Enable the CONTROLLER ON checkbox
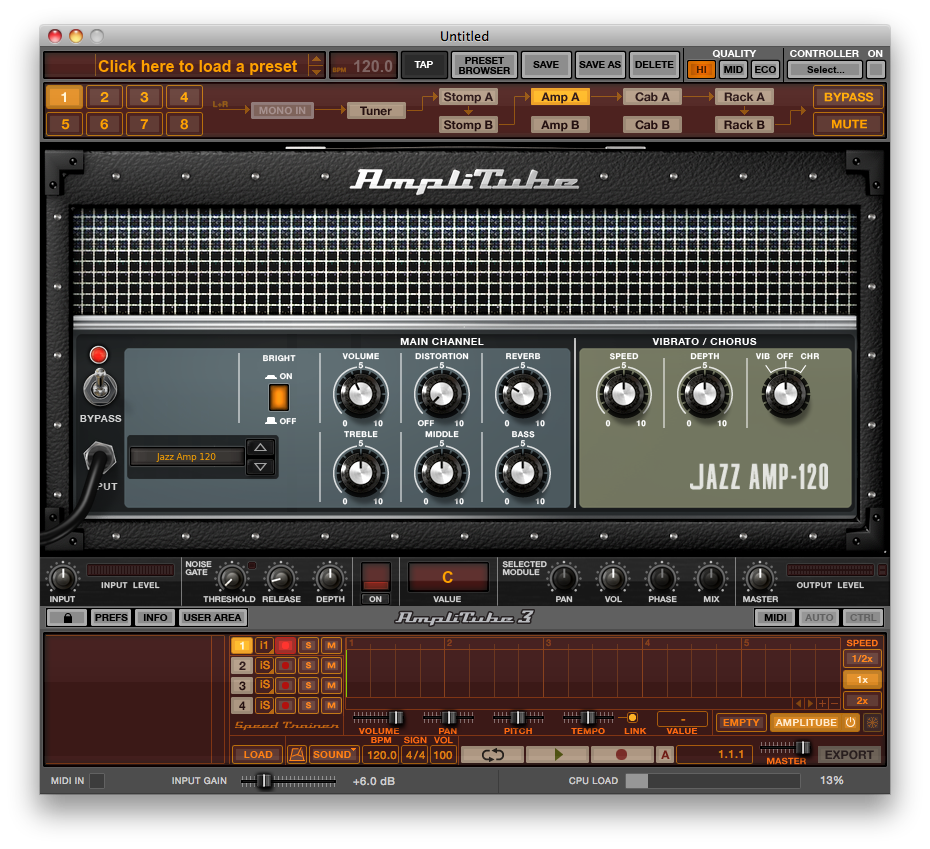The image size is (930, 849). coord(875,69)
